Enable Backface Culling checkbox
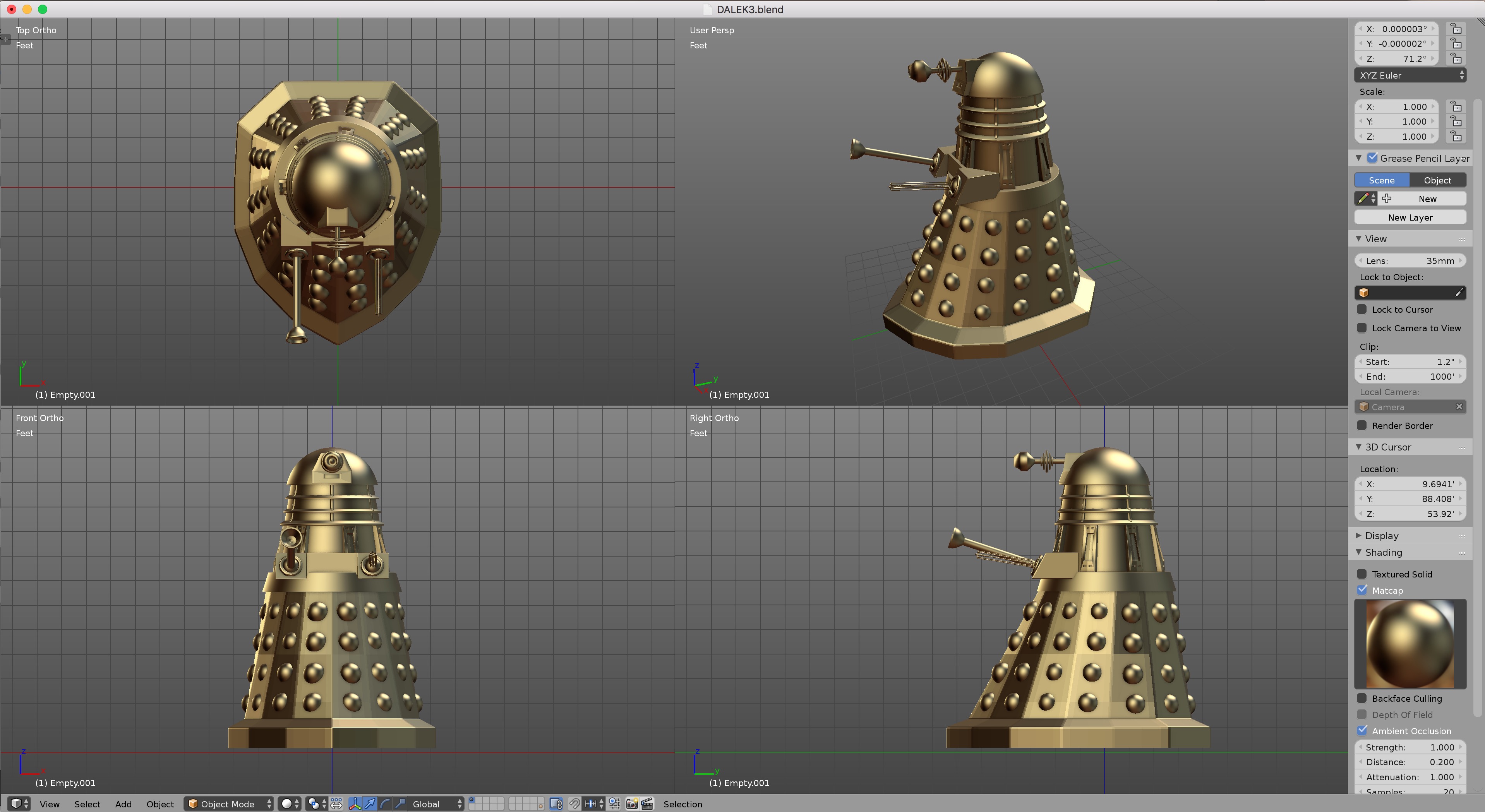This screenshot has width=1485, height=812. click(x=1362, y=698)
